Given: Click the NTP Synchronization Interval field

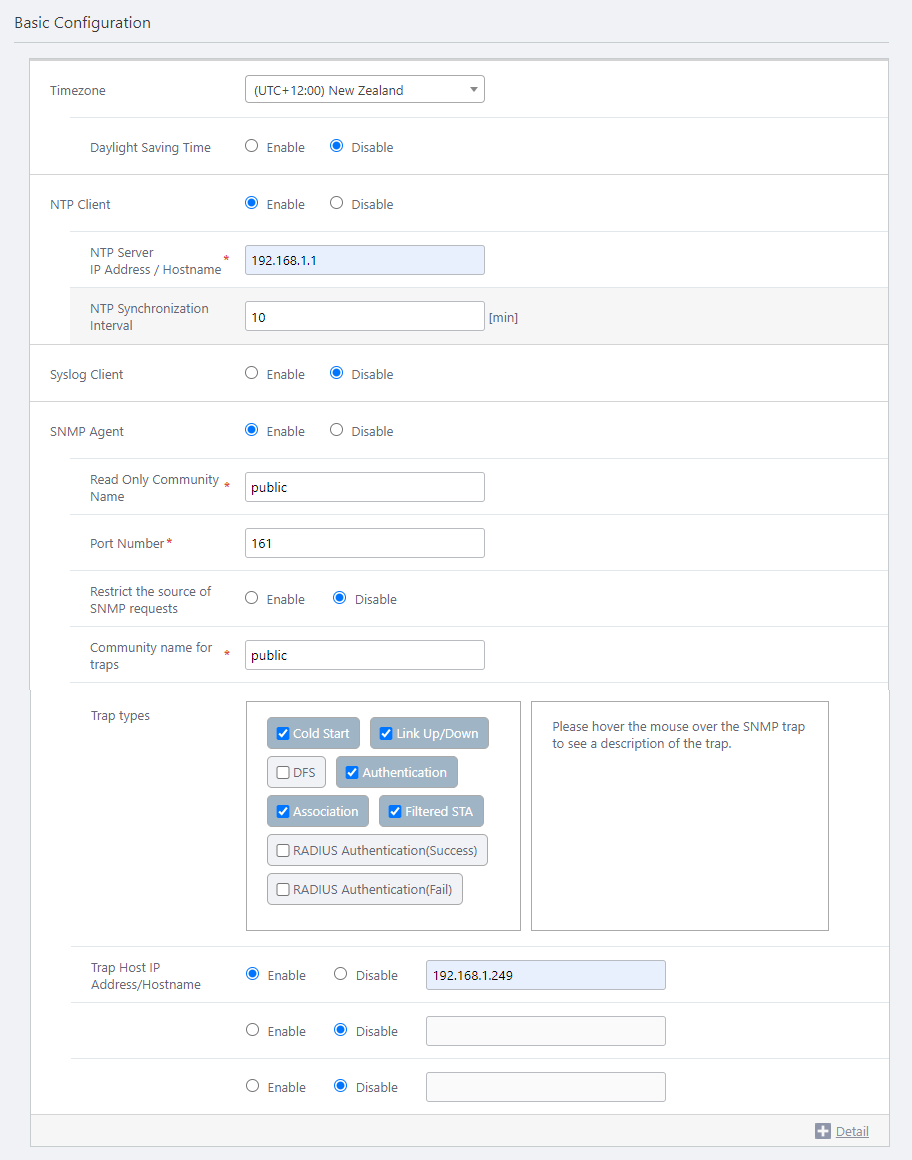Looking at the screenshot, I should (x=364, y=316).
